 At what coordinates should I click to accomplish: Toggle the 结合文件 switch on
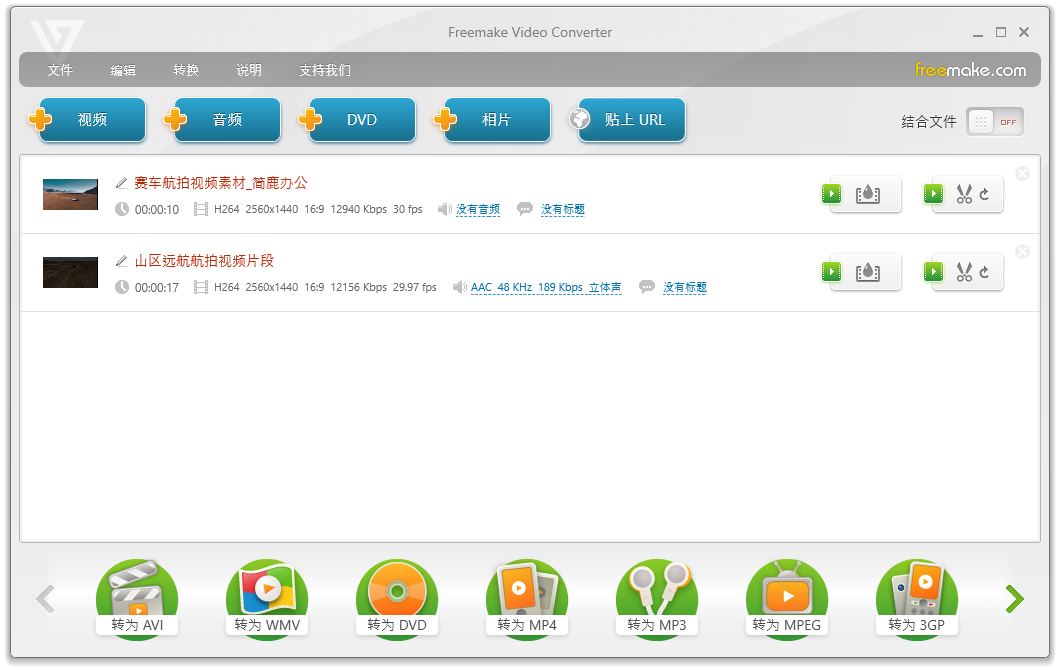click(x=994, y=120)
